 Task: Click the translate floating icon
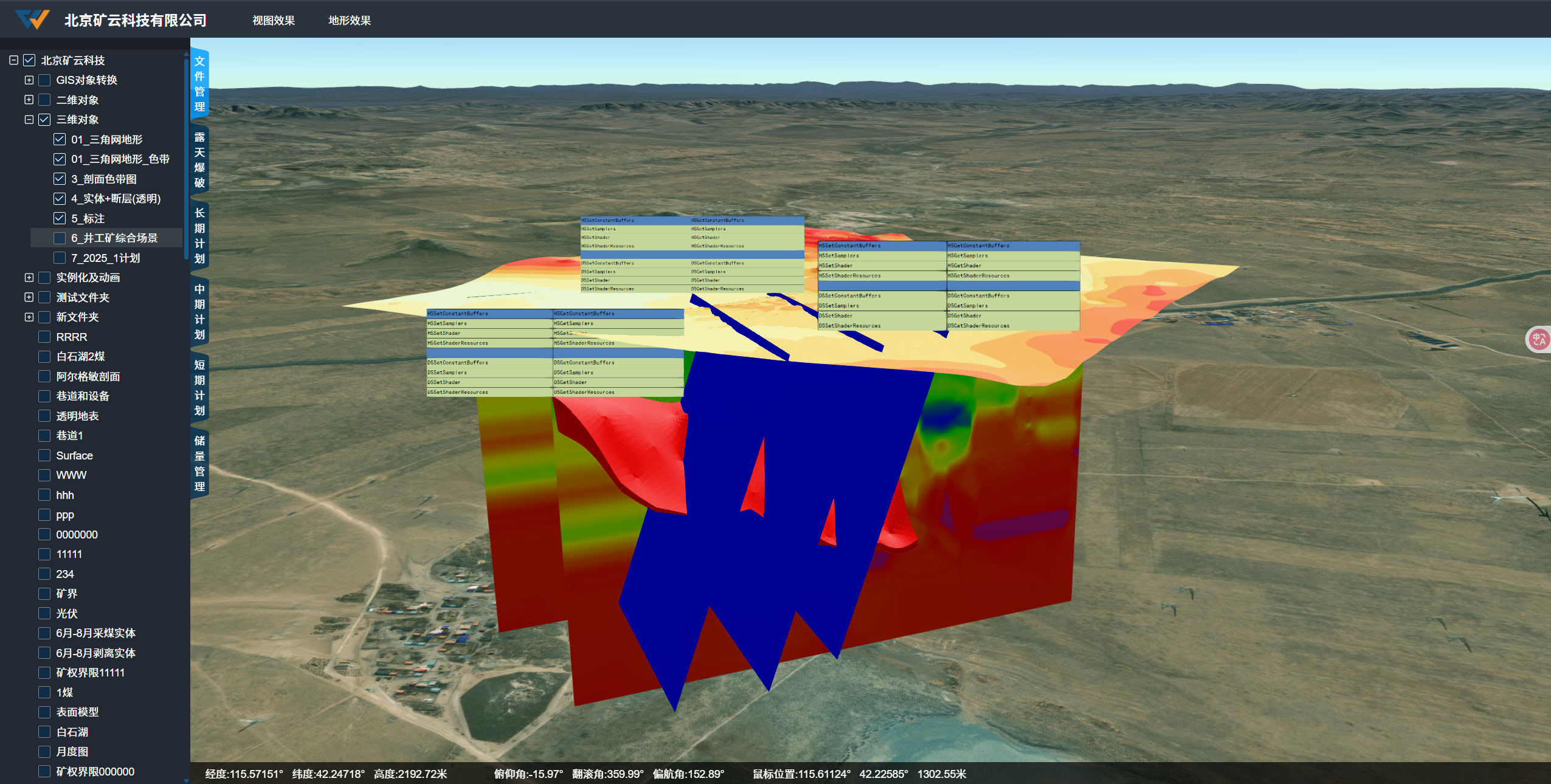[x=1539, y=339]
